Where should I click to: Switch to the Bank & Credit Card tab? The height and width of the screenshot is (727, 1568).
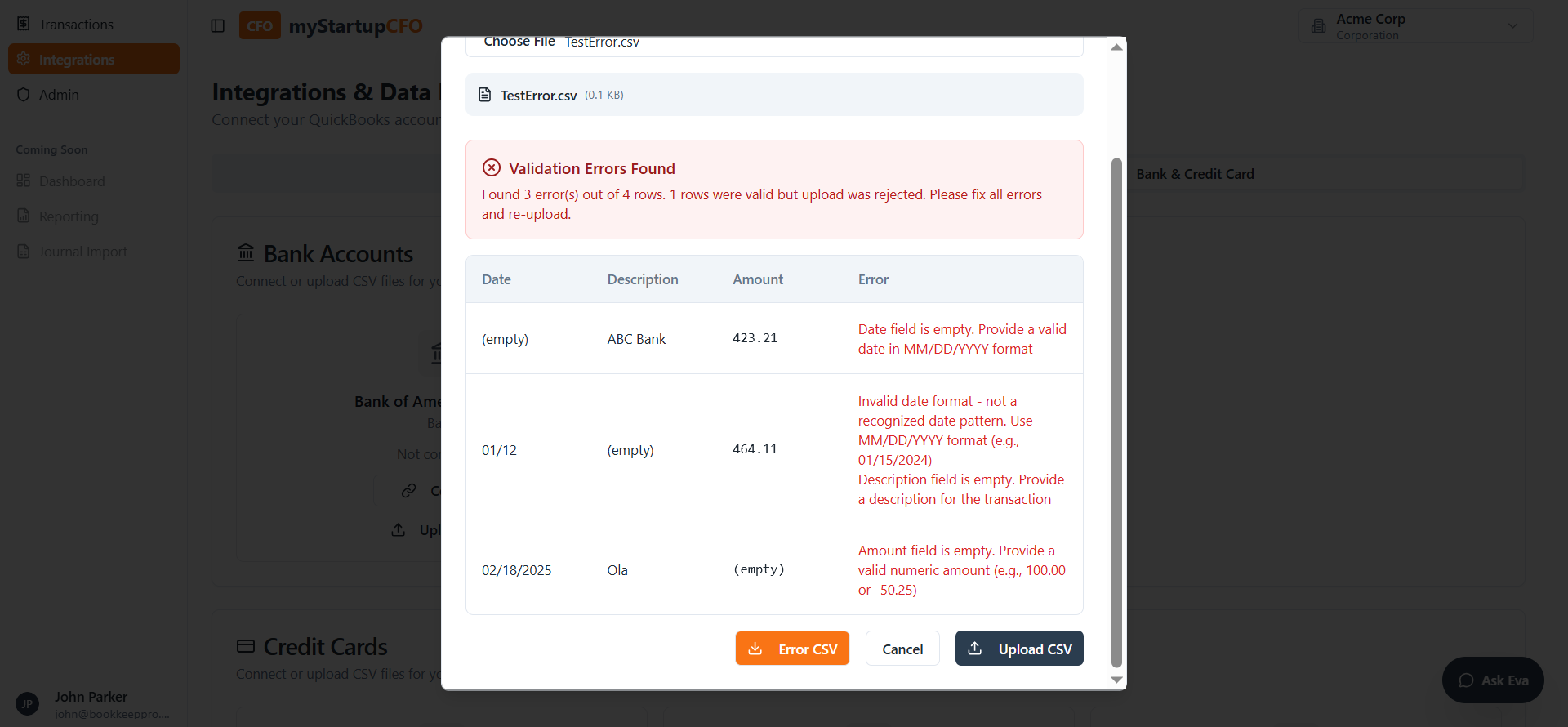point(1194,174)
